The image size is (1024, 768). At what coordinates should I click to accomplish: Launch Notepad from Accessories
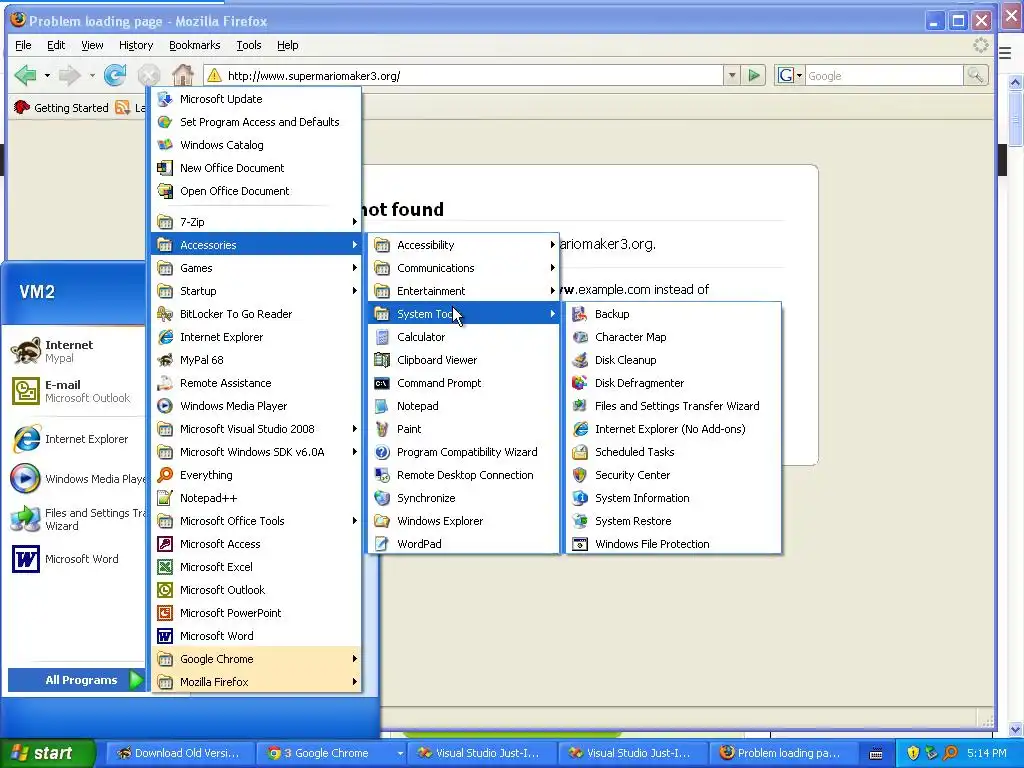(464, 406)
